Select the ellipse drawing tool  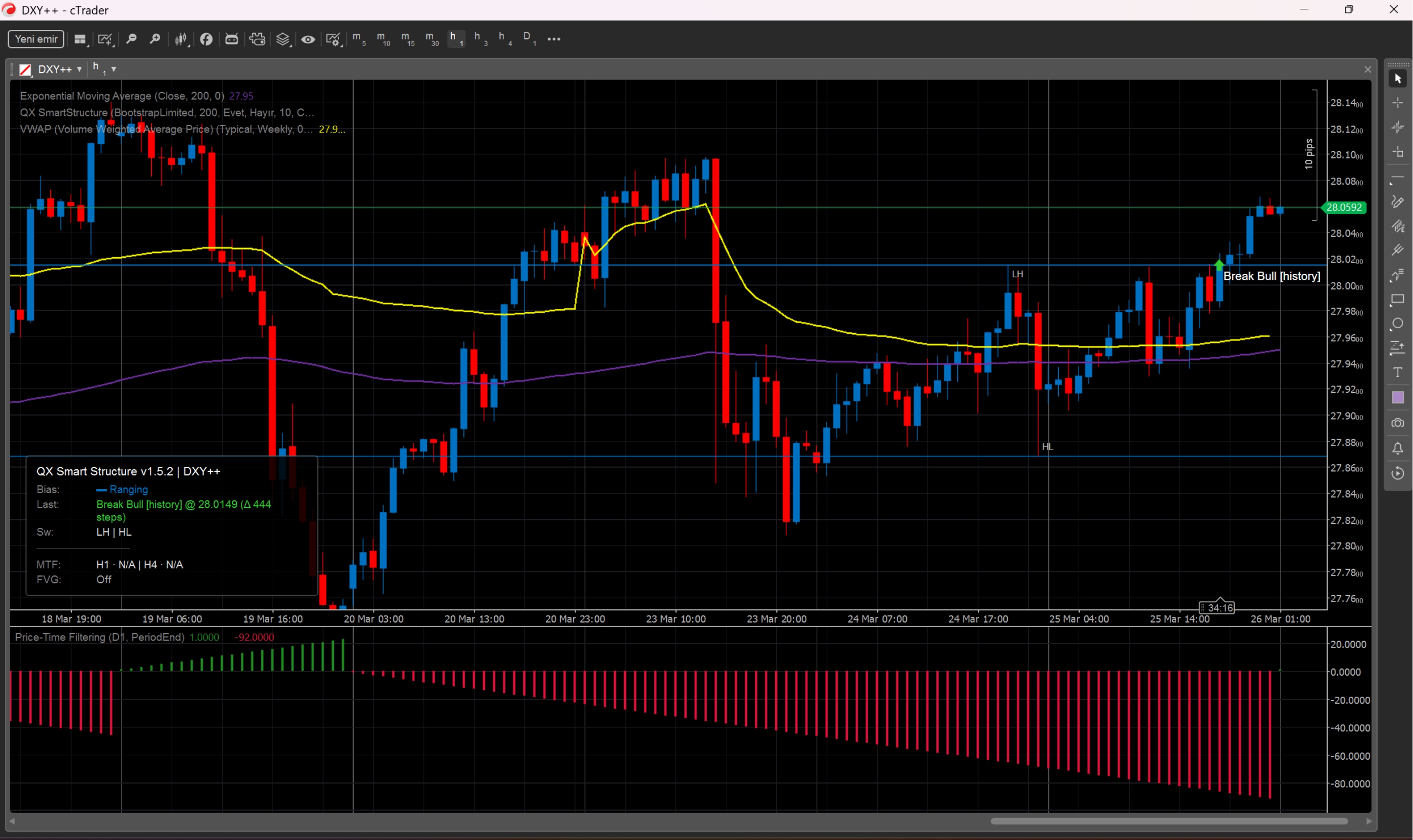click(1398, 323)
